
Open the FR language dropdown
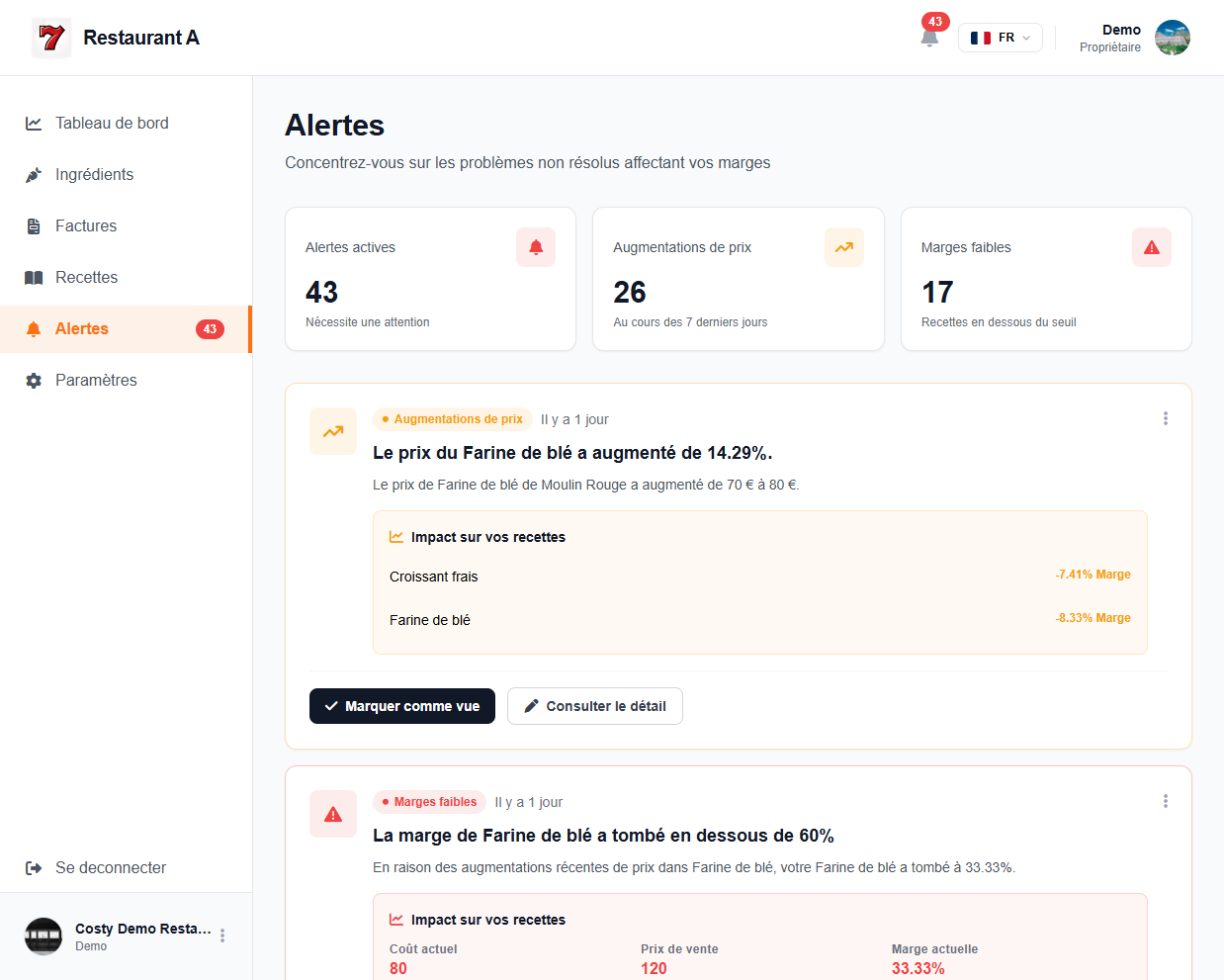[x=1001, y=38]
